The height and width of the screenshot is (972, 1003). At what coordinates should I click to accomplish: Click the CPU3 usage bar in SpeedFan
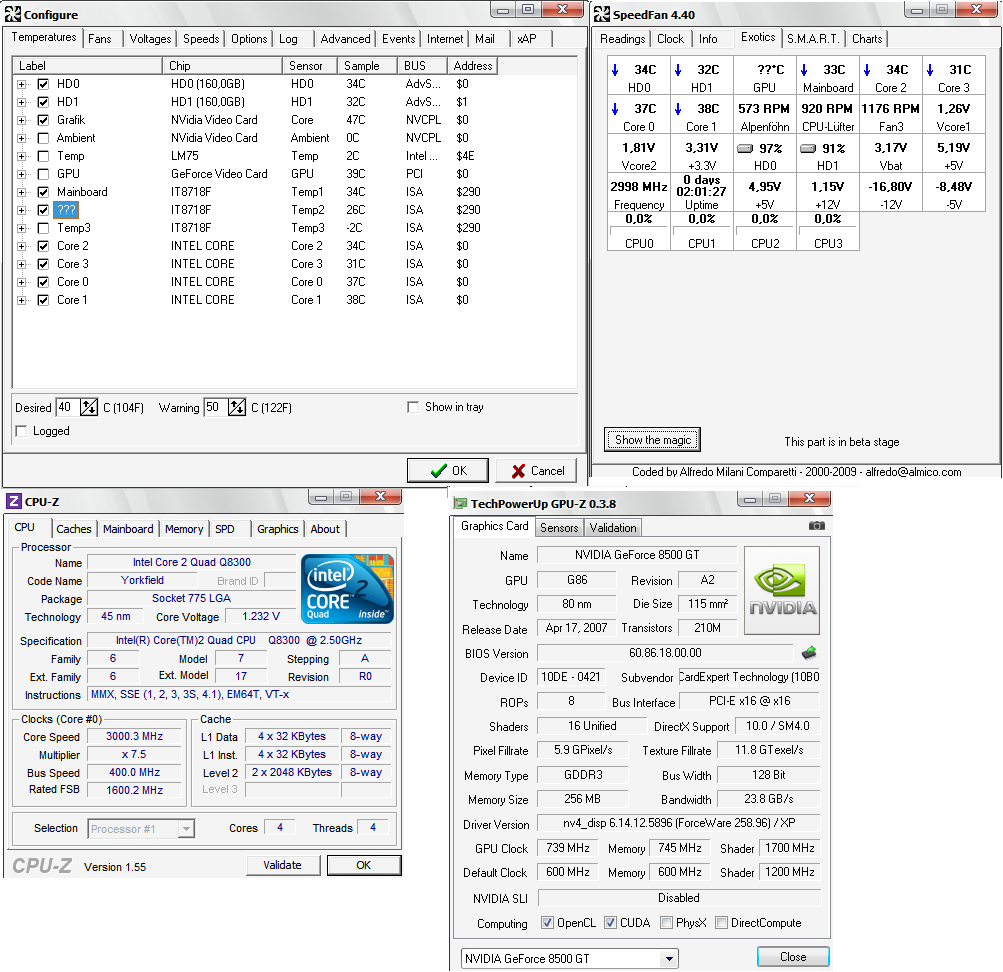pyautogui.click(x=828, y=231)
